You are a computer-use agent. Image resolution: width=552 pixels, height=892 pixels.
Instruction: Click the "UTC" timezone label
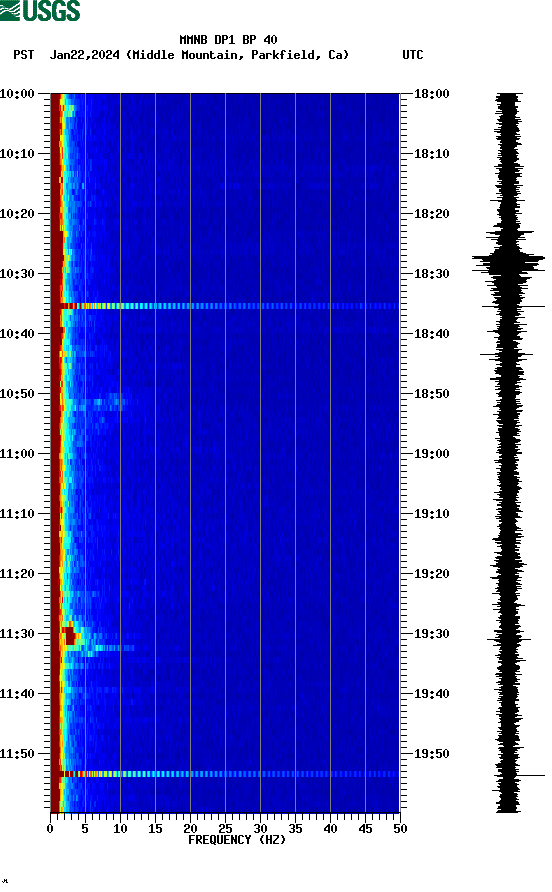(413, 55)
